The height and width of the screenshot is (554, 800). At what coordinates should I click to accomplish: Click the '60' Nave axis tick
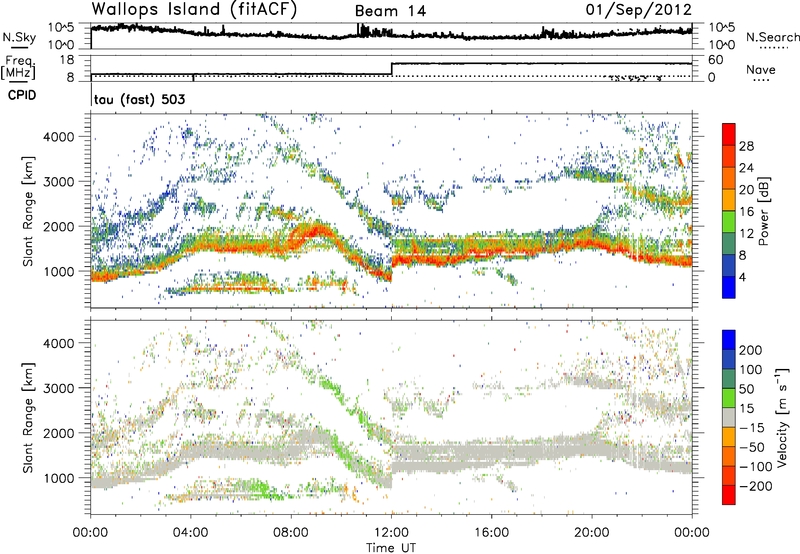716,60
